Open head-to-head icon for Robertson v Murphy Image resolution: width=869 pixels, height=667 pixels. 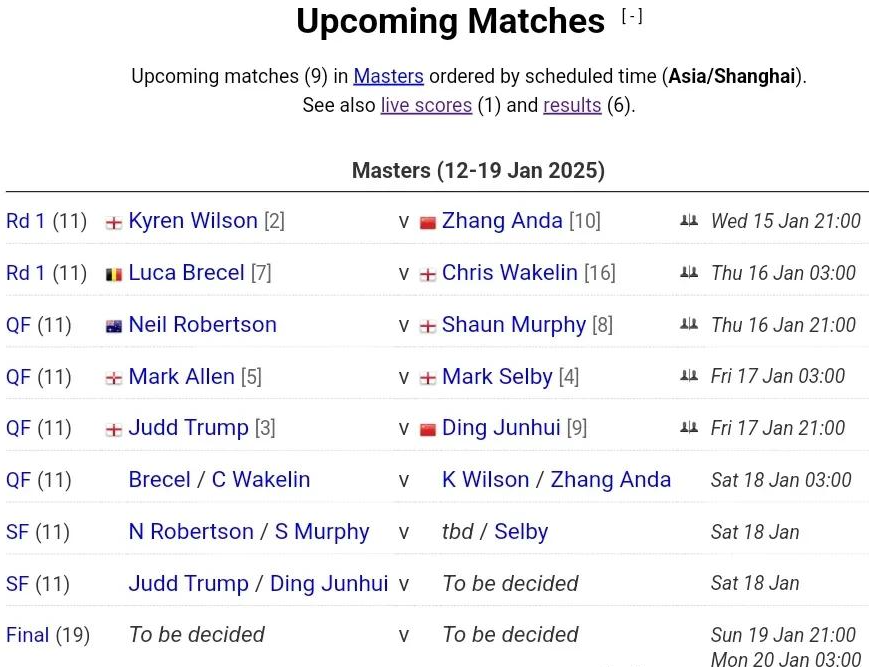tap(688, 325)
